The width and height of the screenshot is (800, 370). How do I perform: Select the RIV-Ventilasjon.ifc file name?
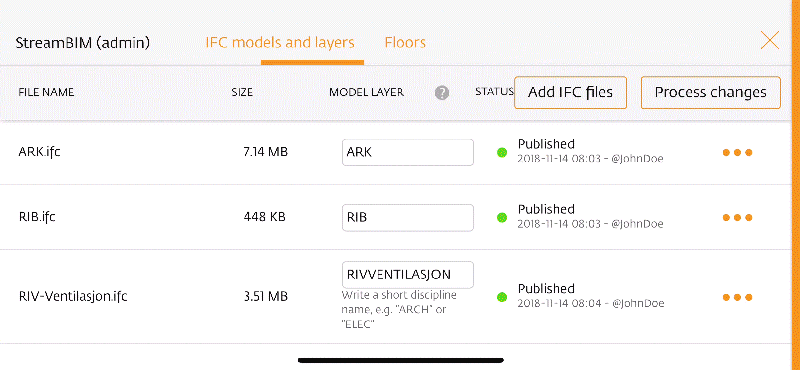[73, 297]
